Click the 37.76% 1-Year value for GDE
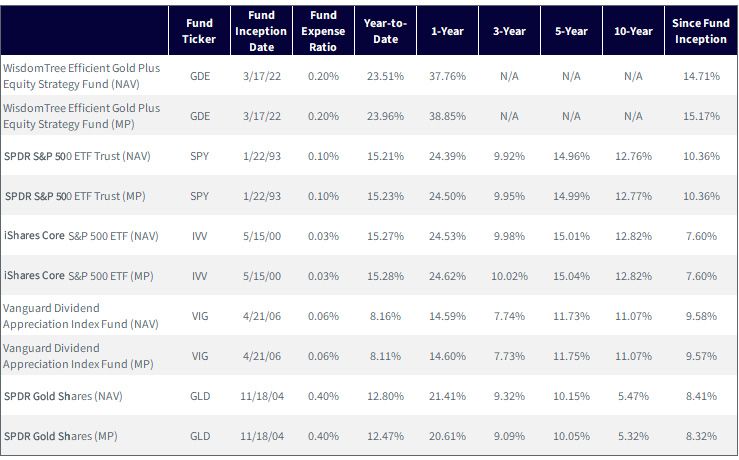 [x=447, y=76]
